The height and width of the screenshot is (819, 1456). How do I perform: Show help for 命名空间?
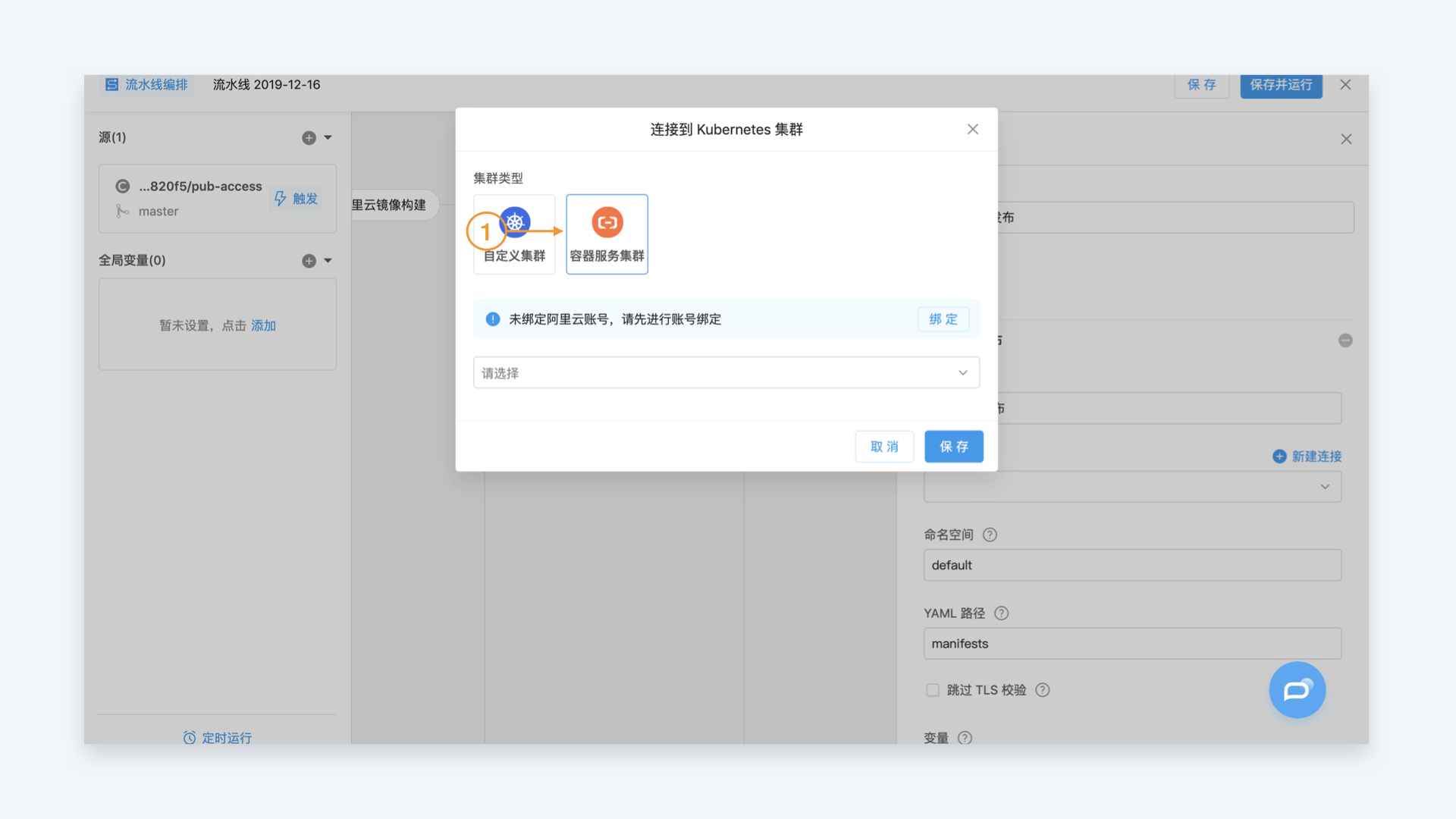tap(990, 535)
